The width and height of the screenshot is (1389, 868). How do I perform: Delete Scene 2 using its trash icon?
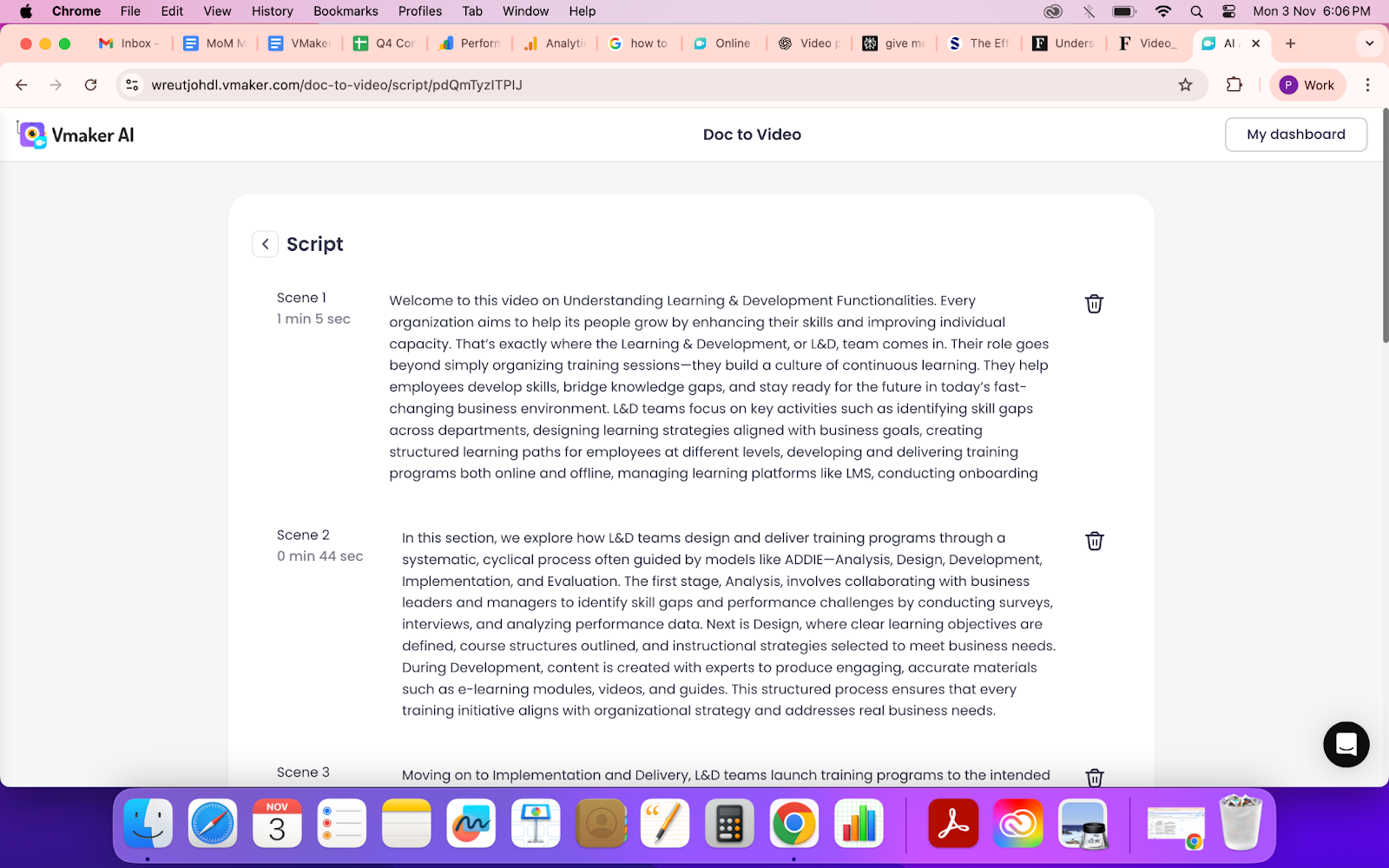click(x=1094, y=541)
